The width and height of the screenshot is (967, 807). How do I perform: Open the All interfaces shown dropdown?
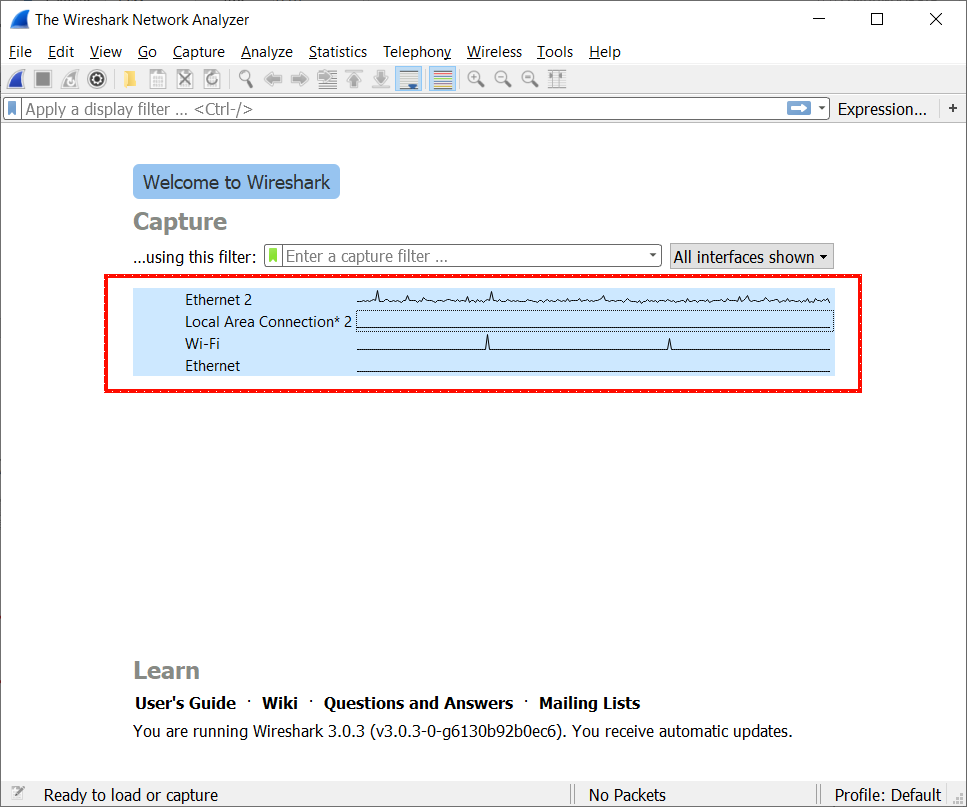pyautogui.click(x=751, y=256)
